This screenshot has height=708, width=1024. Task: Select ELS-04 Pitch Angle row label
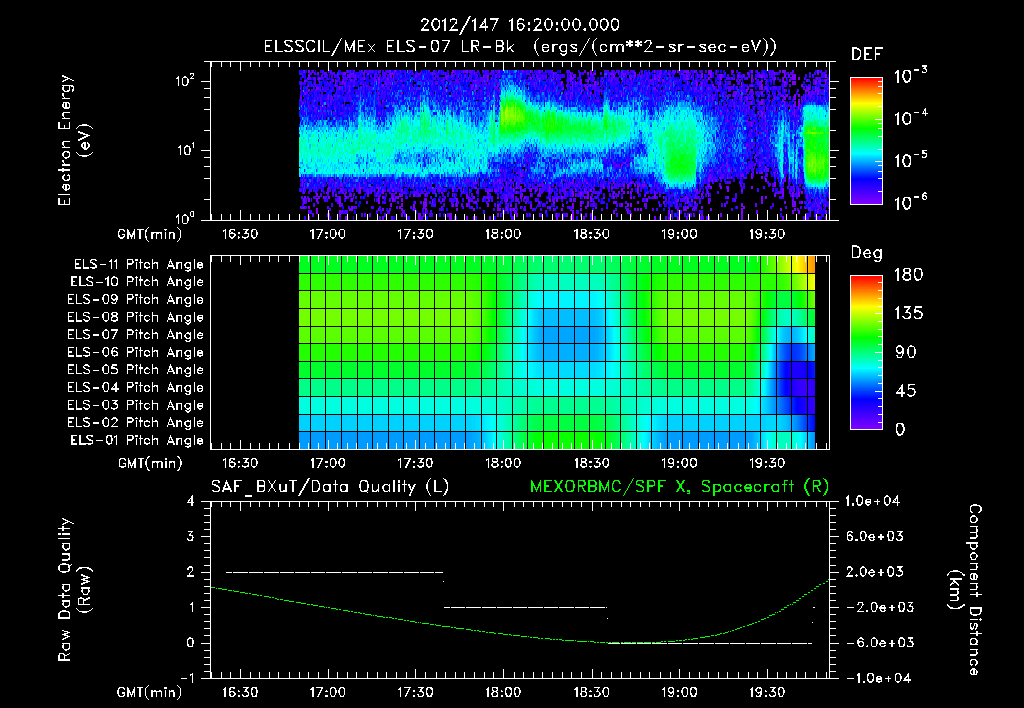(135, 388)
